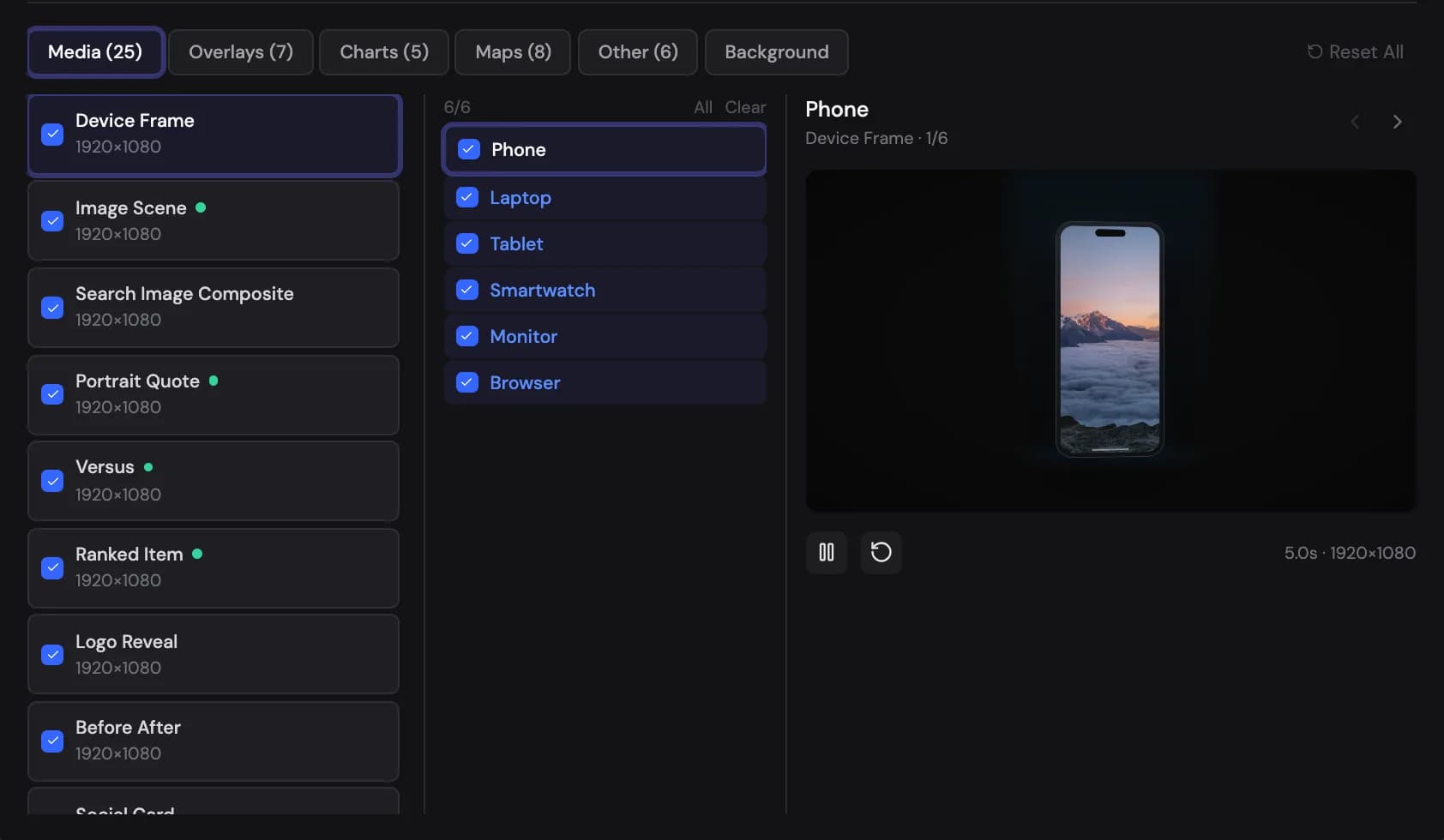This screenshot has height=840, width=1444.
Task: Open the Maps (8) tab
Action: (x=513, y=52)
